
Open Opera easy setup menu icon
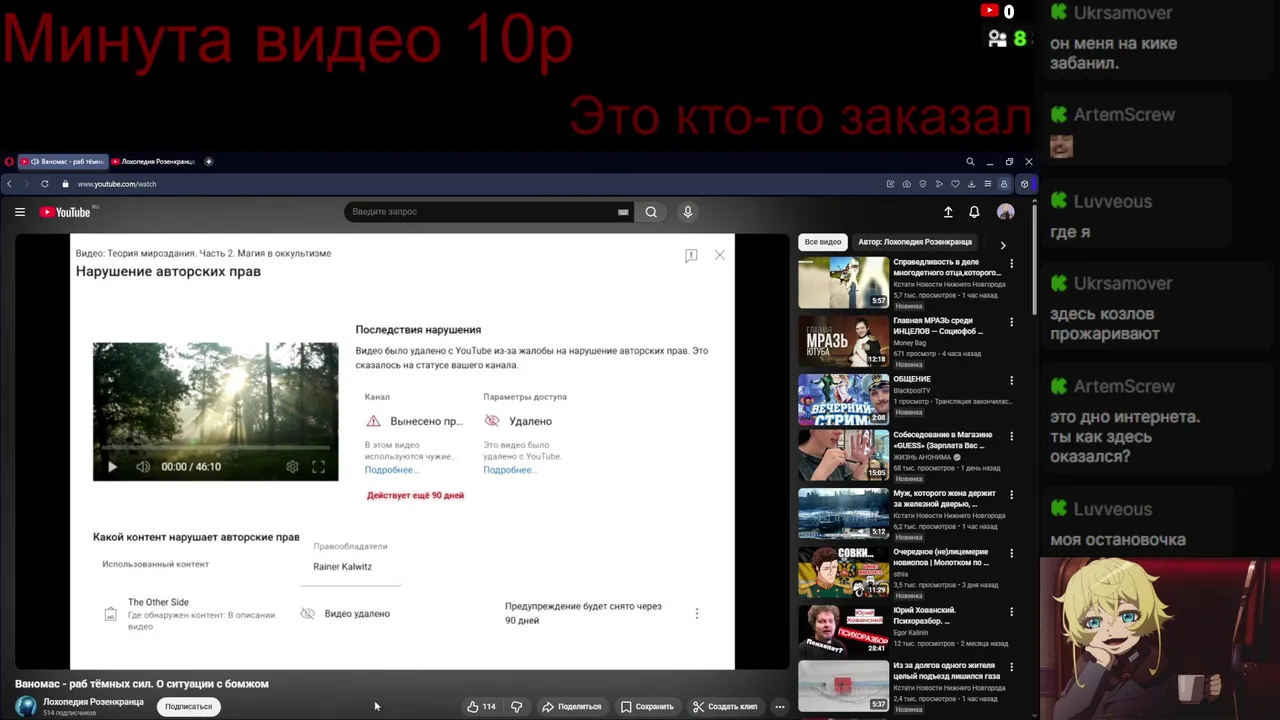pos(987,184)
